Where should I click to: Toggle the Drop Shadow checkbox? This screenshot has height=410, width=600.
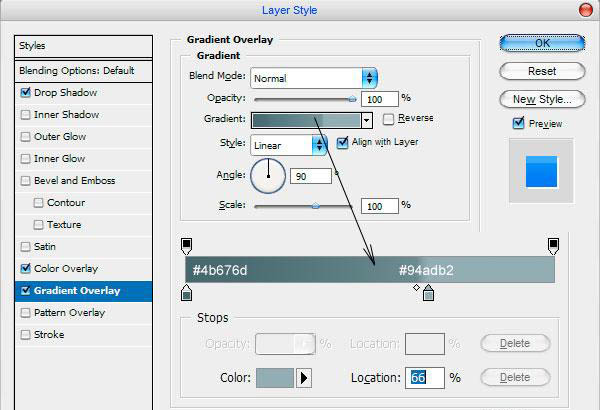click(x=25, y=93)
